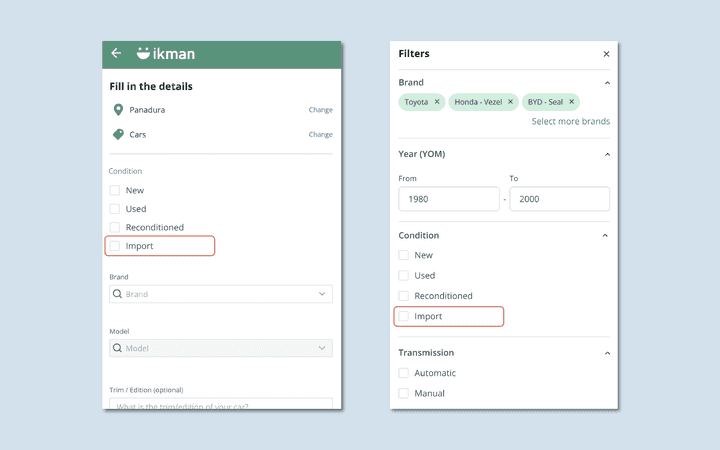Click the search icon in Model field
The image size is (720, 450).
click(x=117, y=348)
